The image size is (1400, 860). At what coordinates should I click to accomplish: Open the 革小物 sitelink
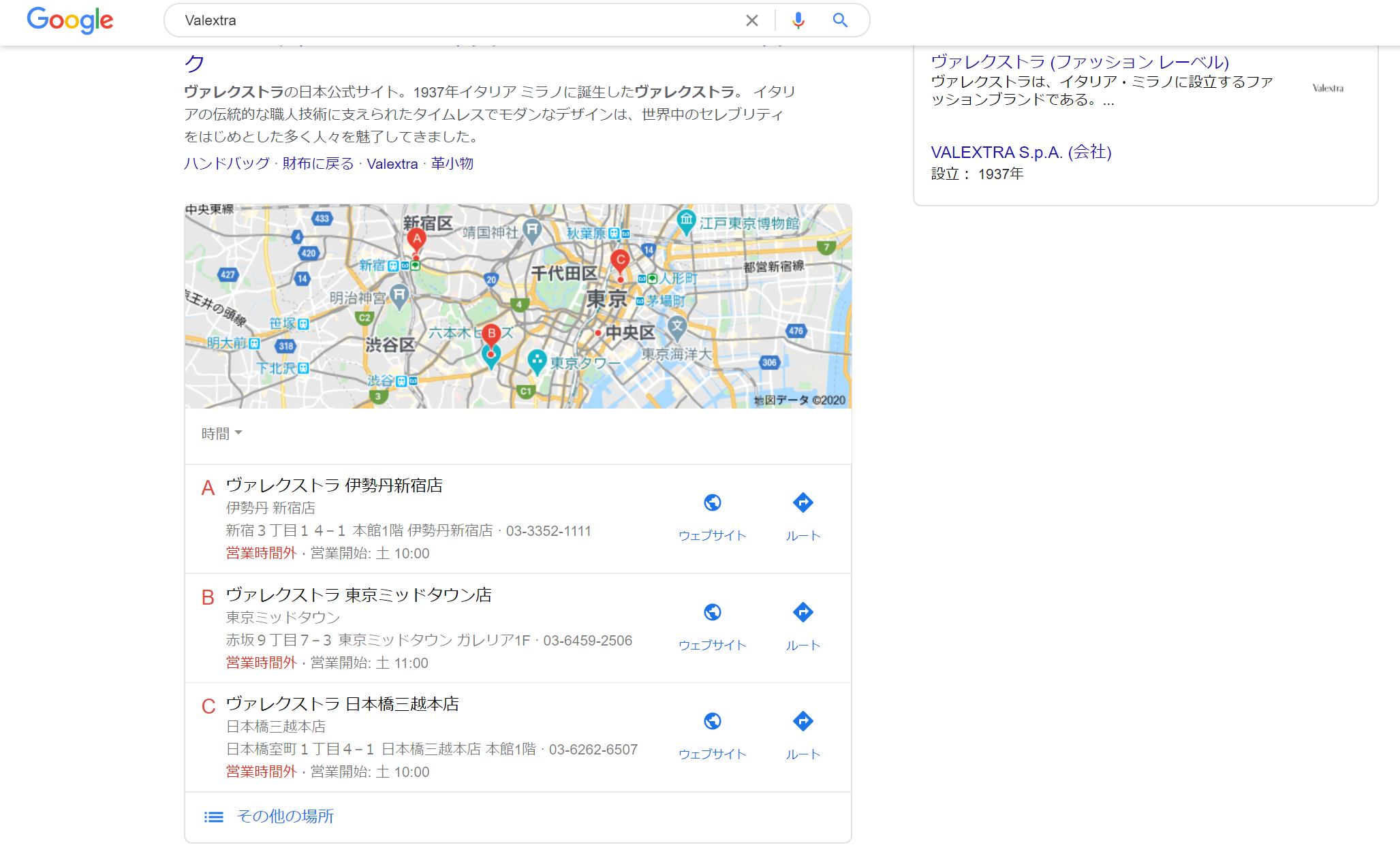452,163
